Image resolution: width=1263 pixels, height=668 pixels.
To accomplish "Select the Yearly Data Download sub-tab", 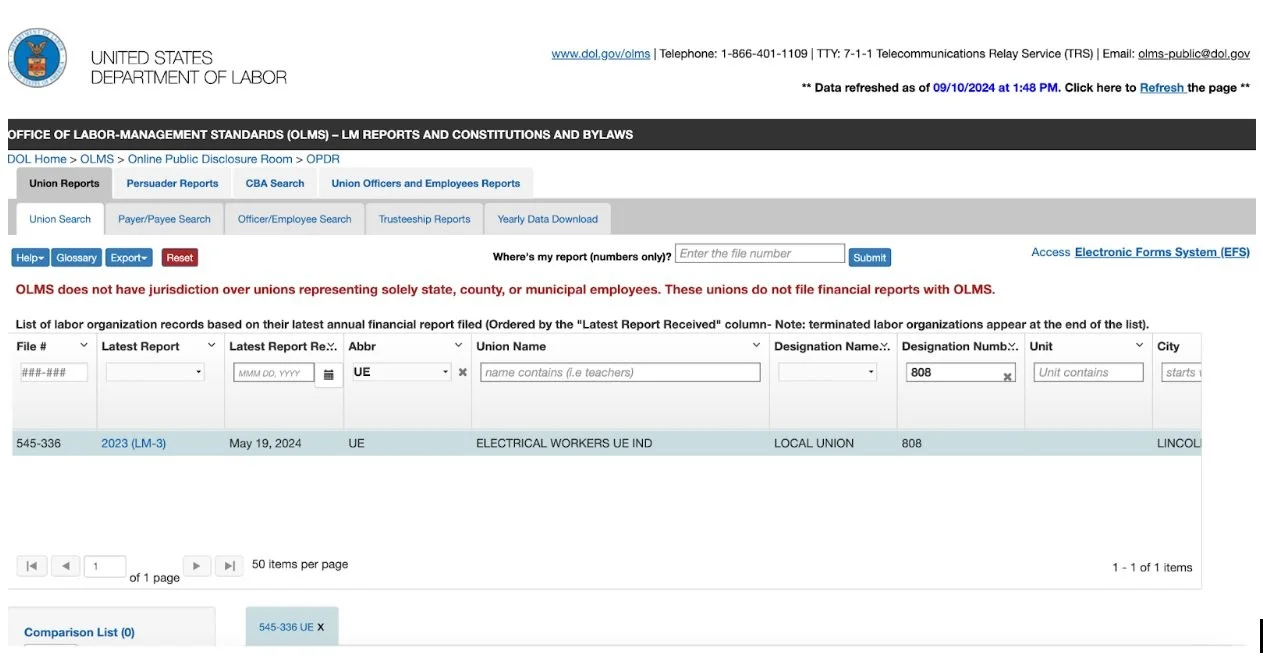I will [547, 219].
